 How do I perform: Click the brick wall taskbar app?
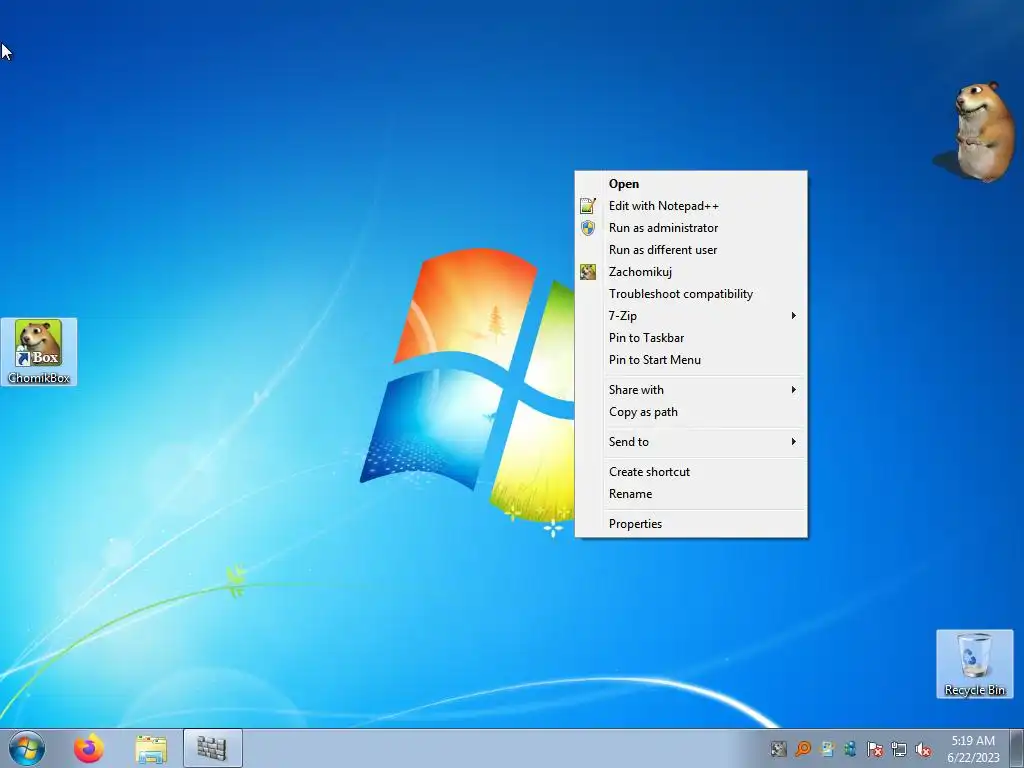(212, 748)
